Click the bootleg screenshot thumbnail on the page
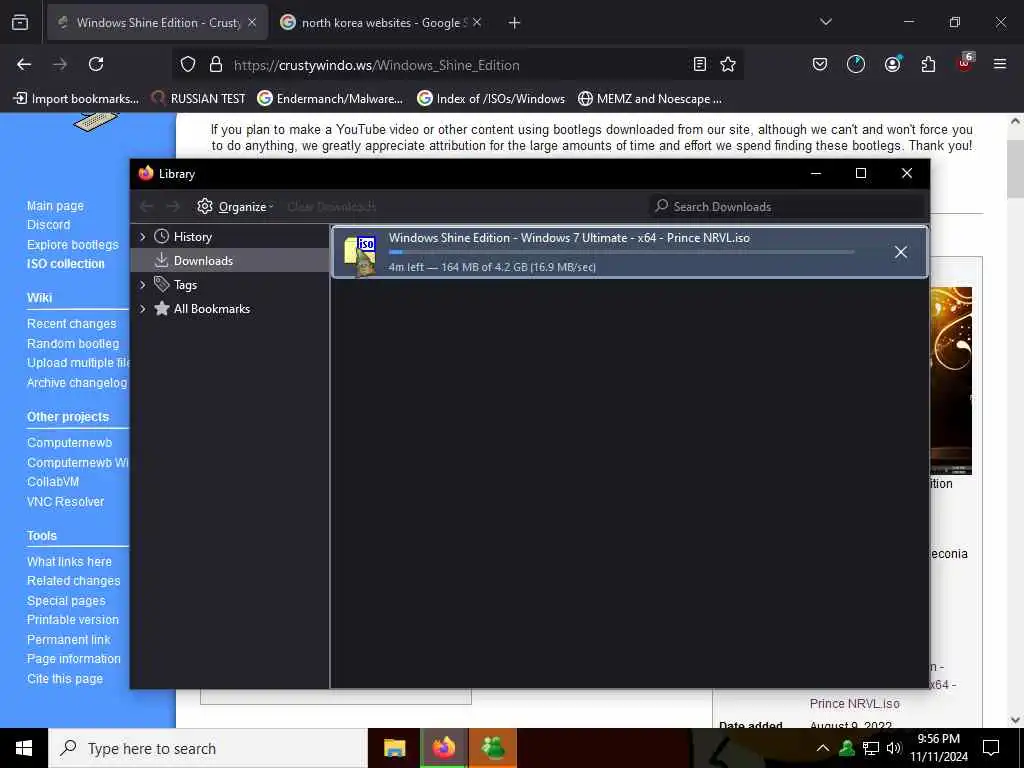This screenshot has width=1024, height=768. coord(950,380)
